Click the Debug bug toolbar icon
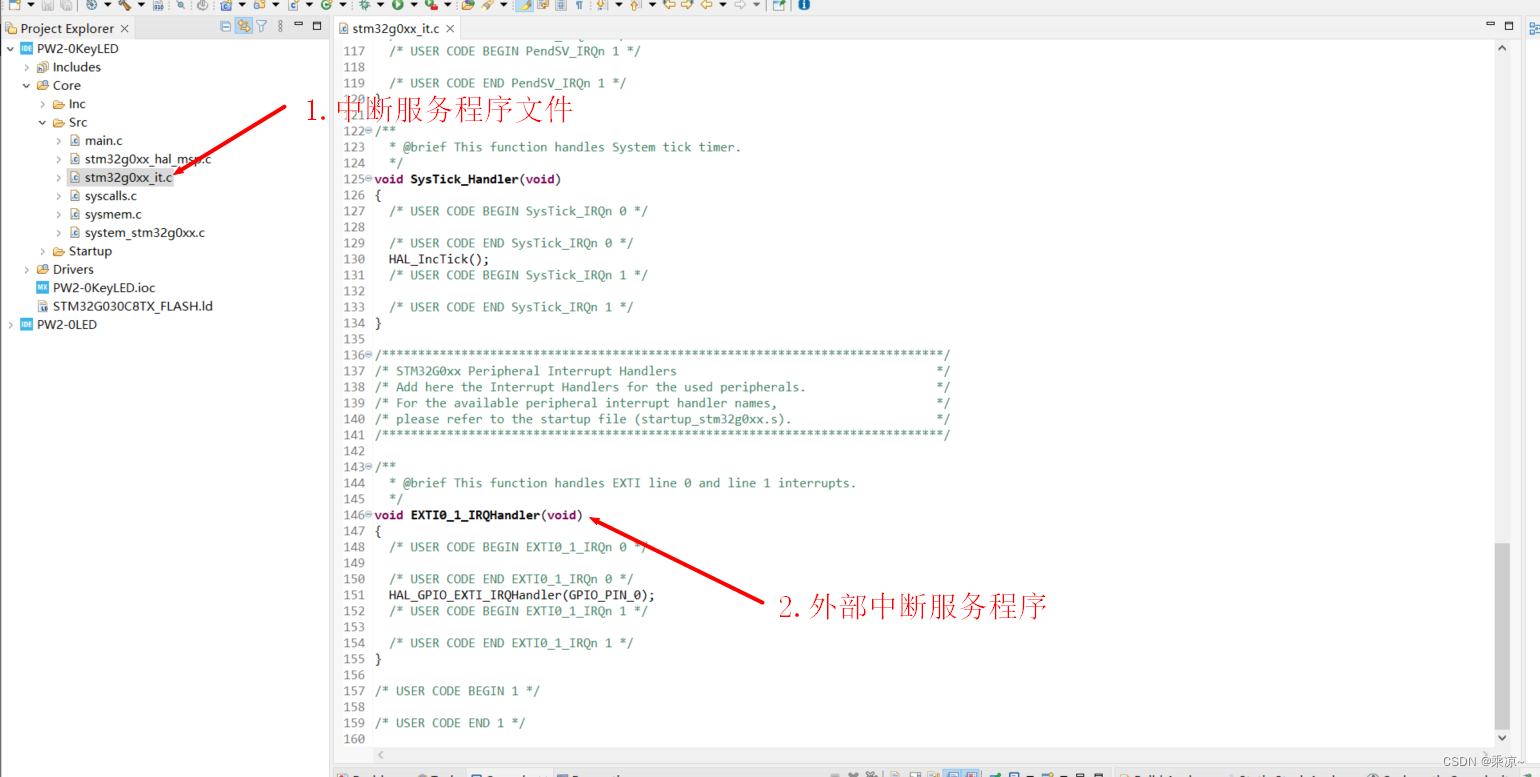 tap(365, 5)
